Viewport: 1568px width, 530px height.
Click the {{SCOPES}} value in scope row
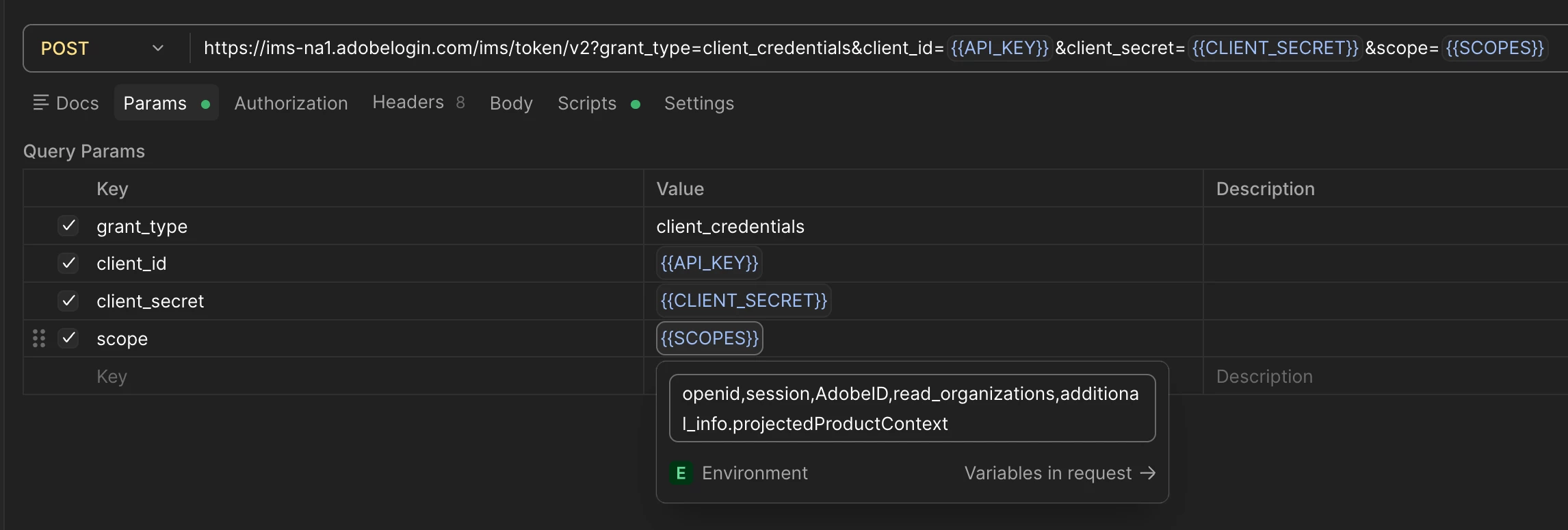click(x=709, y=338)
